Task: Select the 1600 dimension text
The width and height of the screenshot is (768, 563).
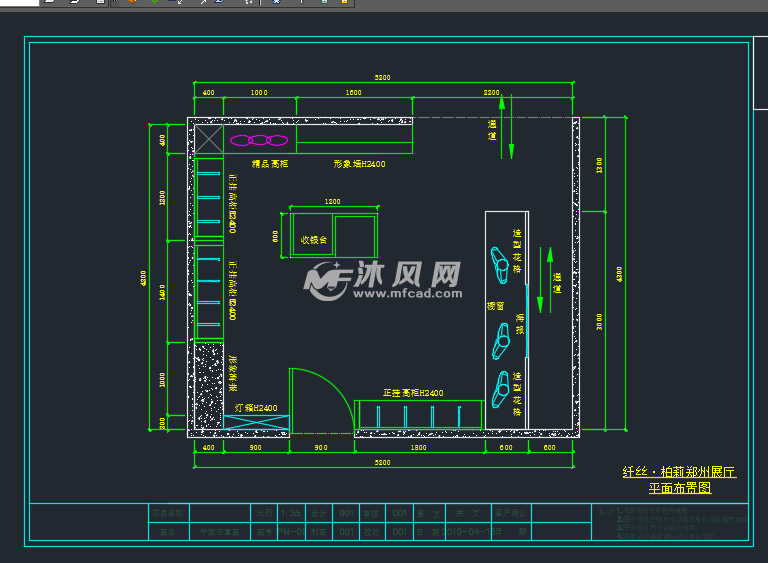Action: click(354, 93)
